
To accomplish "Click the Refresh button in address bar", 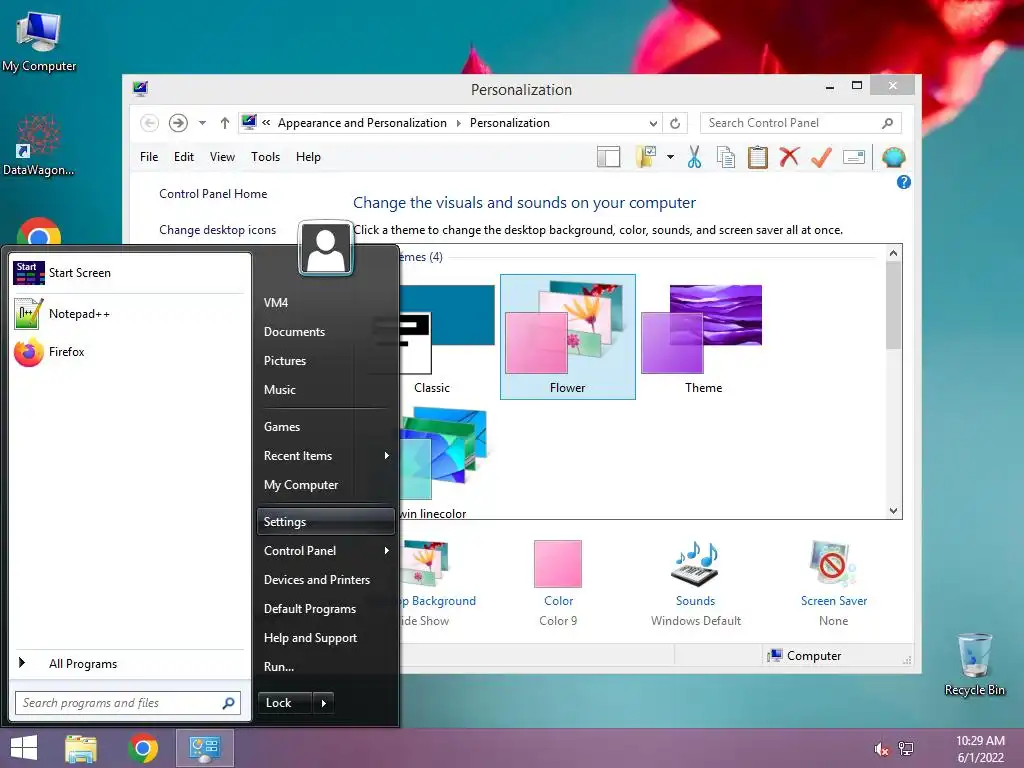I will (x=675, y=123).
